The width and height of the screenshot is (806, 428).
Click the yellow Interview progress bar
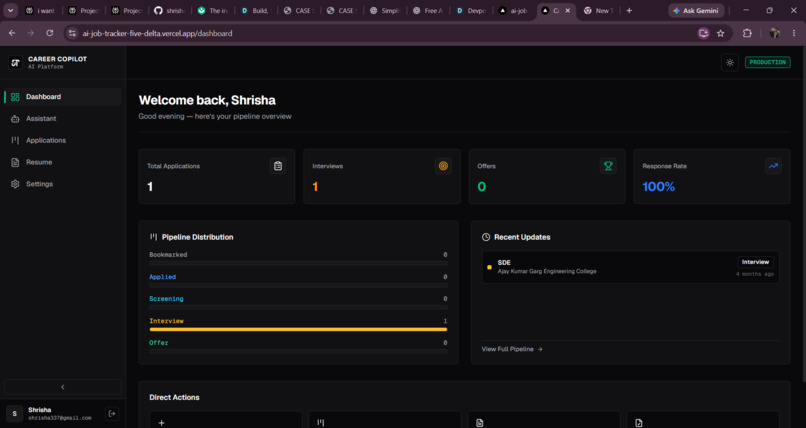coord(298,329)
